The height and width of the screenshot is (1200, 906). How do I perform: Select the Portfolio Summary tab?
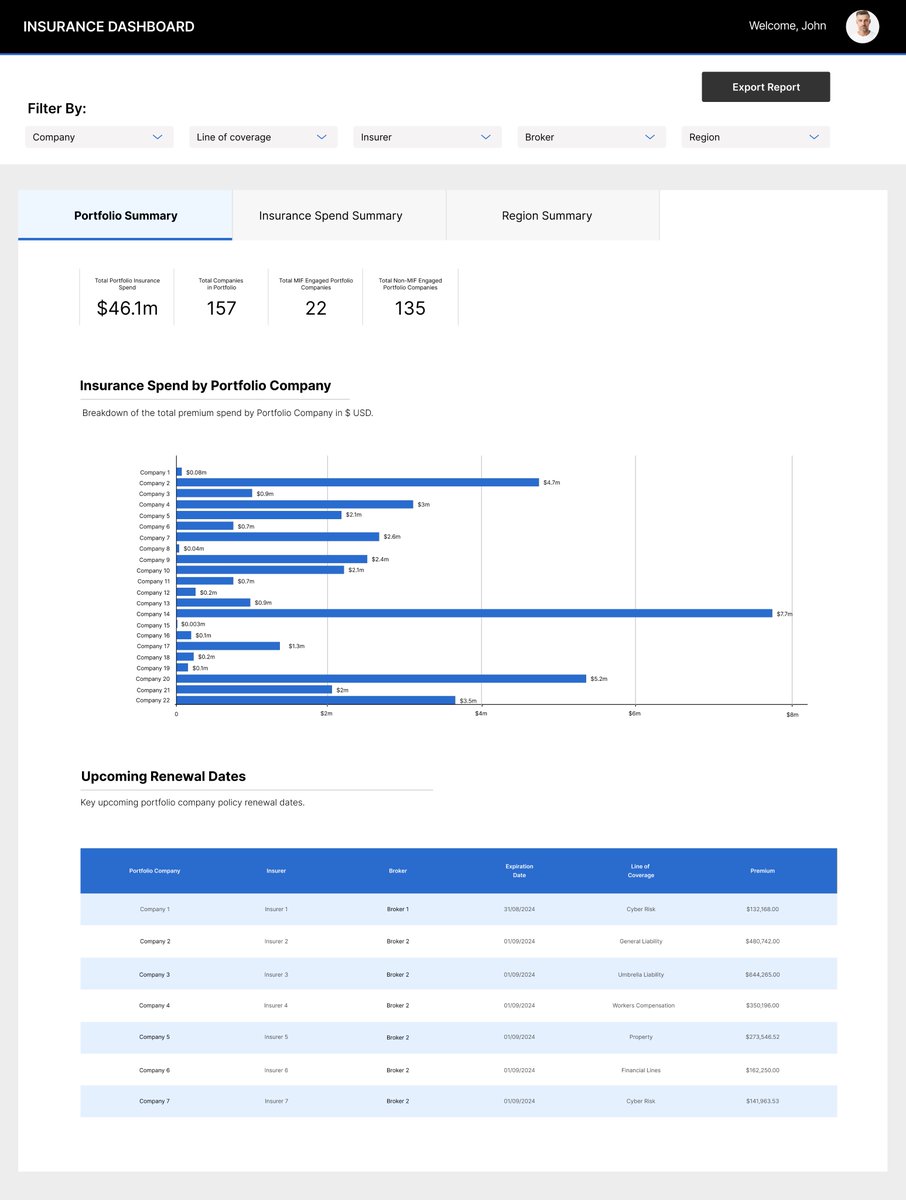(125, 215)
